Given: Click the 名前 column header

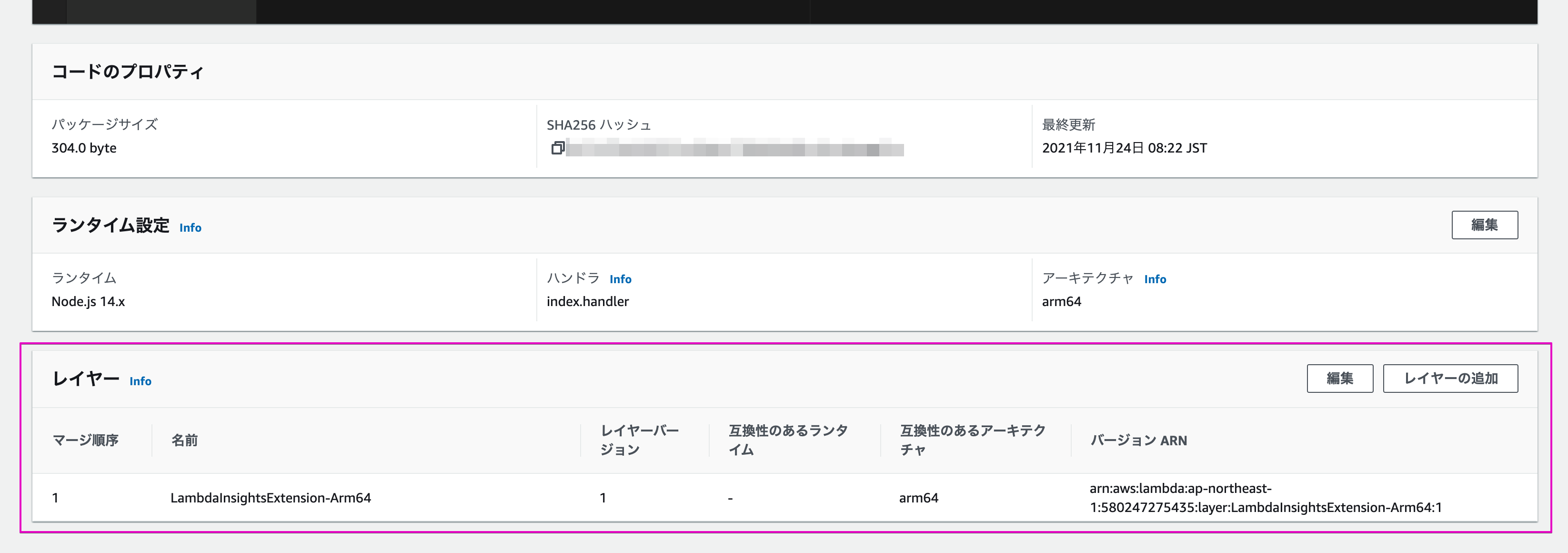Looking at the screenshot, I should point(185,440).
